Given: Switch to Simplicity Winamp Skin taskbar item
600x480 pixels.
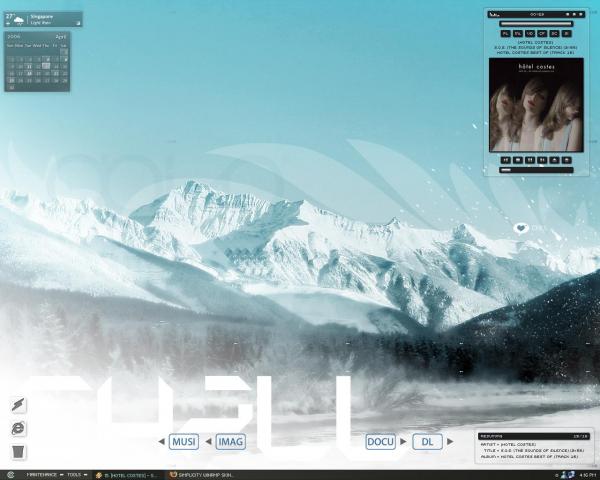Looking at the screenshot, I should 202,475.
